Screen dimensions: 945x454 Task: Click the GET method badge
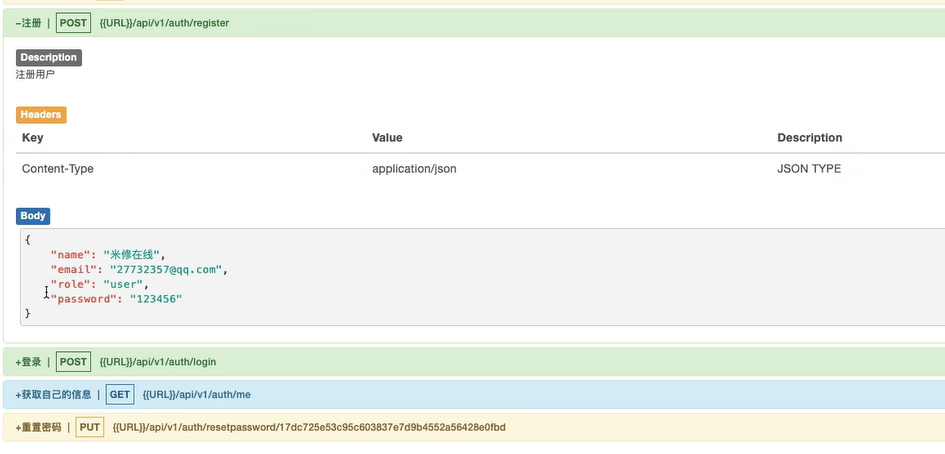(x=120, y=394)
